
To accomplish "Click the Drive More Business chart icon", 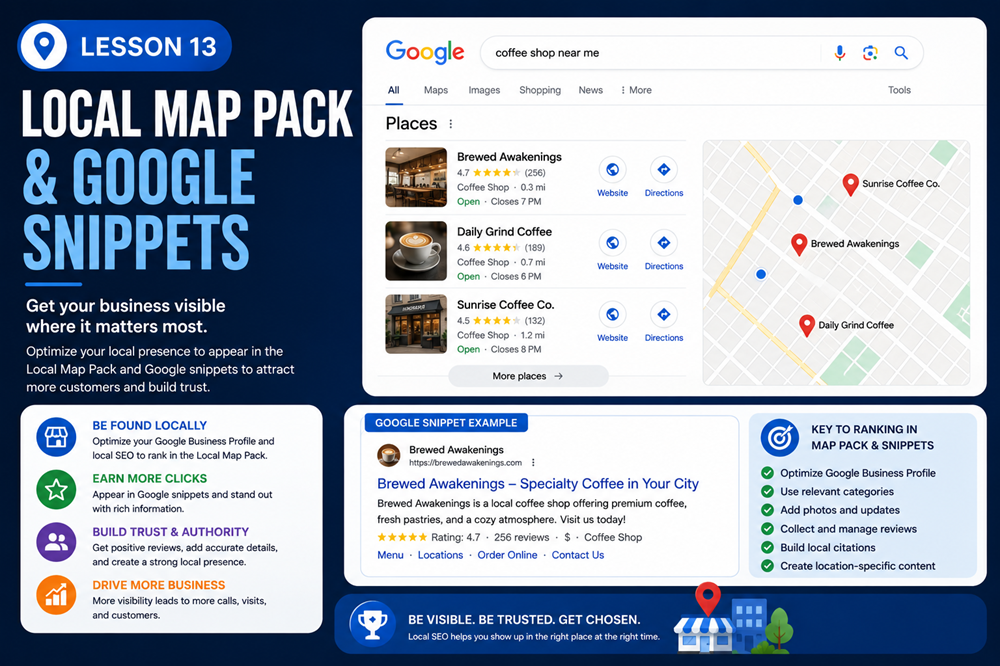I will pyautogui.click(x=56, y=595).
